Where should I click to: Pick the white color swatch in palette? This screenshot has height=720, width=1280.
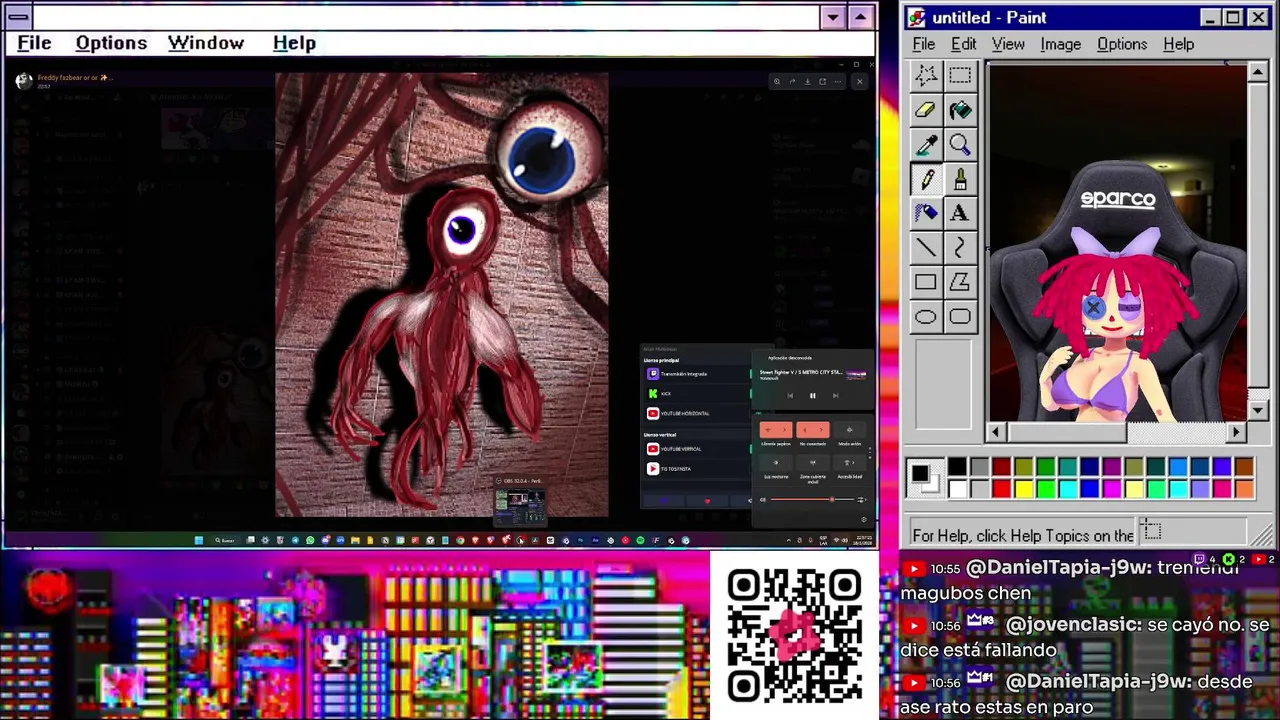point(958,489)
